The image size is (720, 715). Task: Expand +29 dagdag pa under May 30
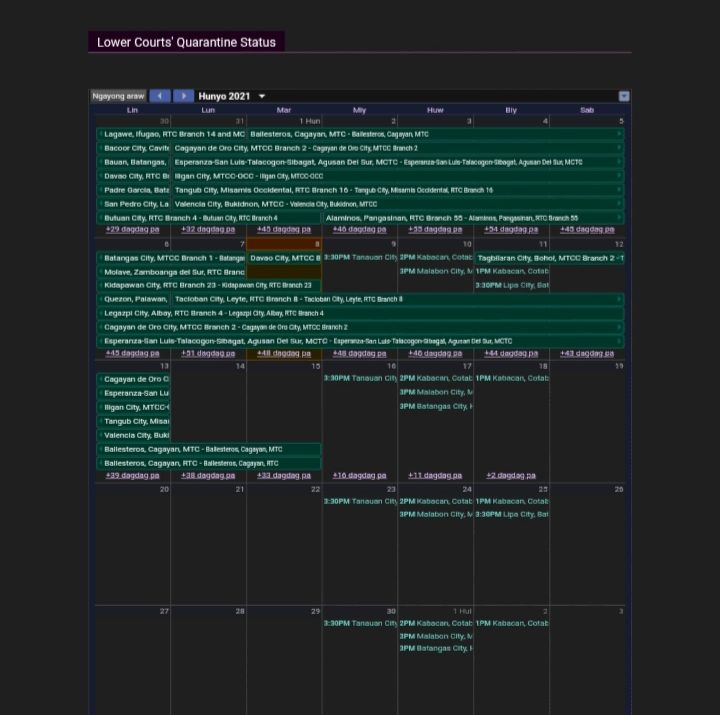pos(132,229)
